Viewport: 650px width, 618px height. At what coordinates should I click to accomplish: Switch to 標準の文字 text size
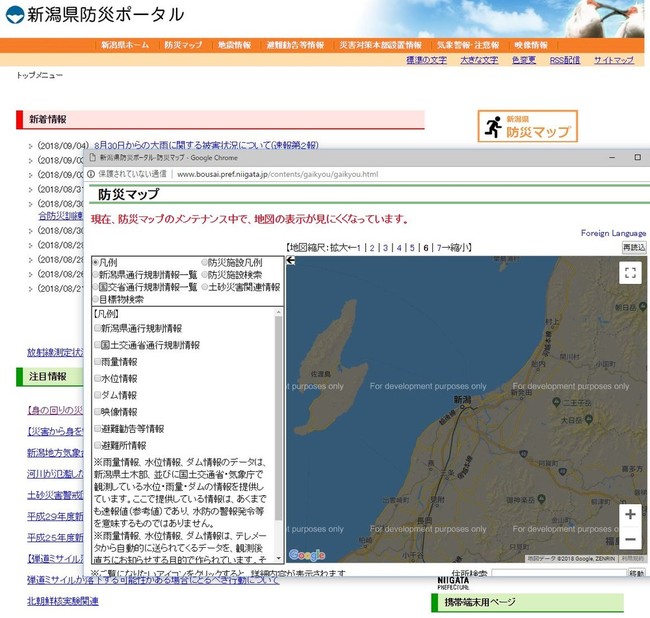pos(427,61)
